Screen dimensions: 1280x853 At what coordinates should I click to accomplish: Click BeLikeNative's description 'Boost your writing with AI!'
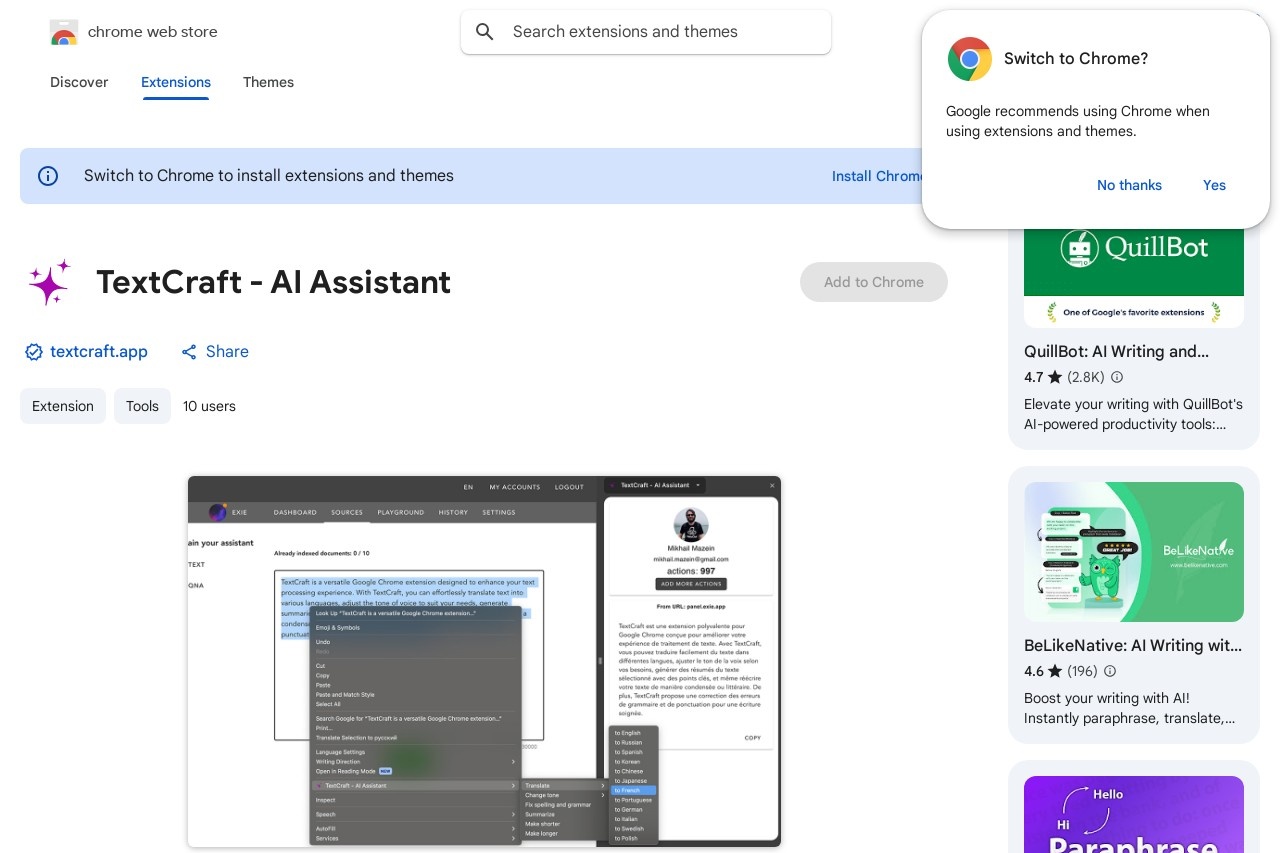[x=1107, y=698]
